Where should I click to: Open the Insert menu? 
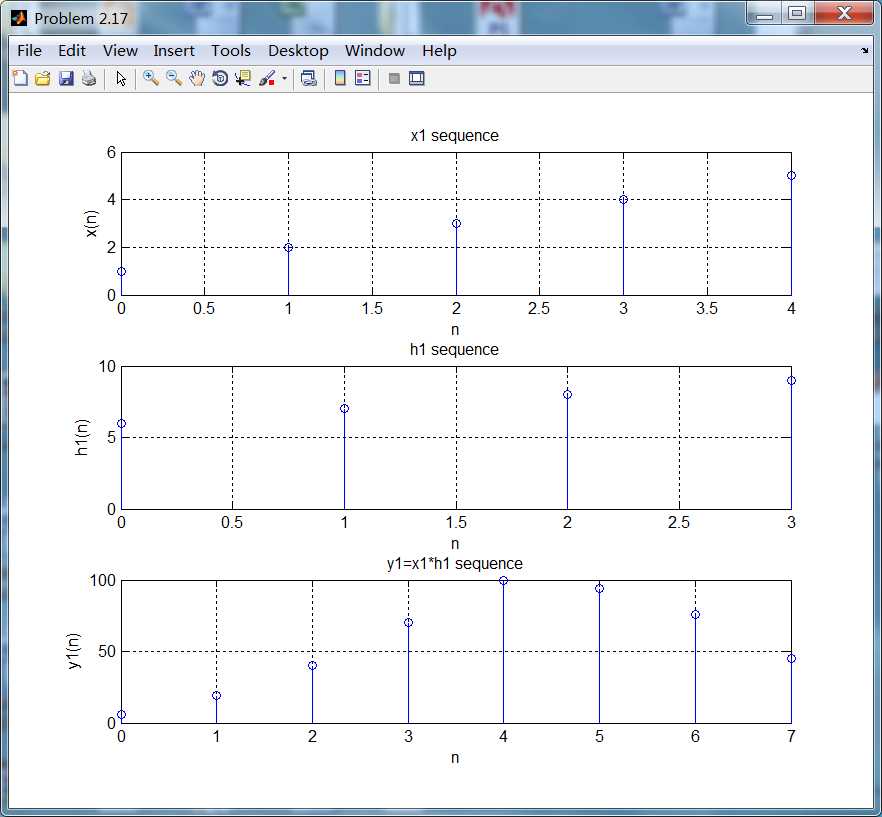pyautogui.click(x=174, y=51)
